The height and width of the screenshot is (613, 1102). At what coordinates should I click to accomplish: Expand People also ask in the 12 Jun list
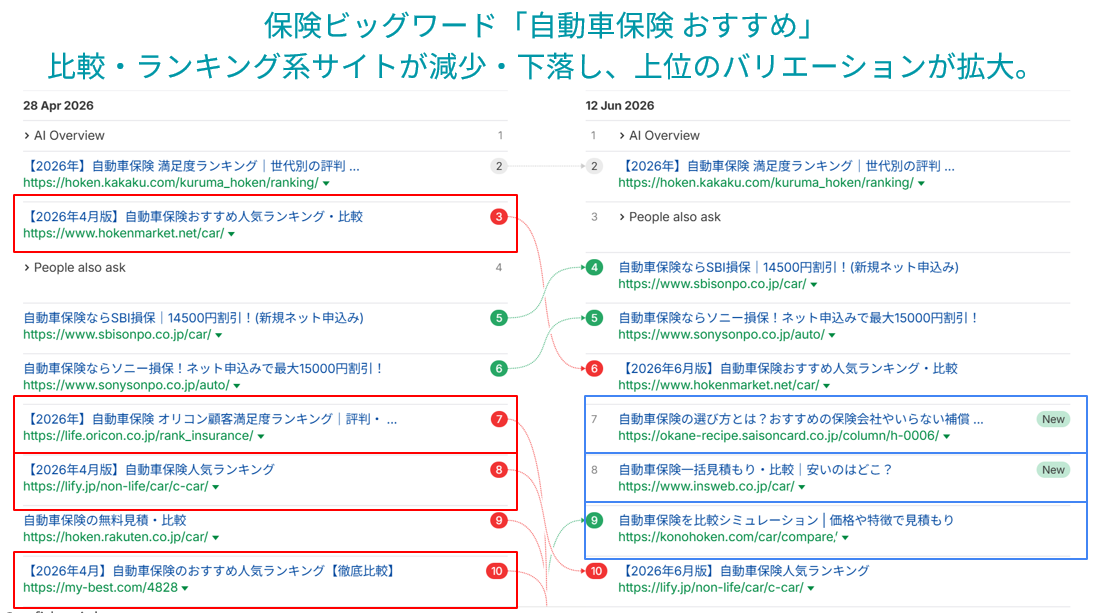(x=622, y=217)
